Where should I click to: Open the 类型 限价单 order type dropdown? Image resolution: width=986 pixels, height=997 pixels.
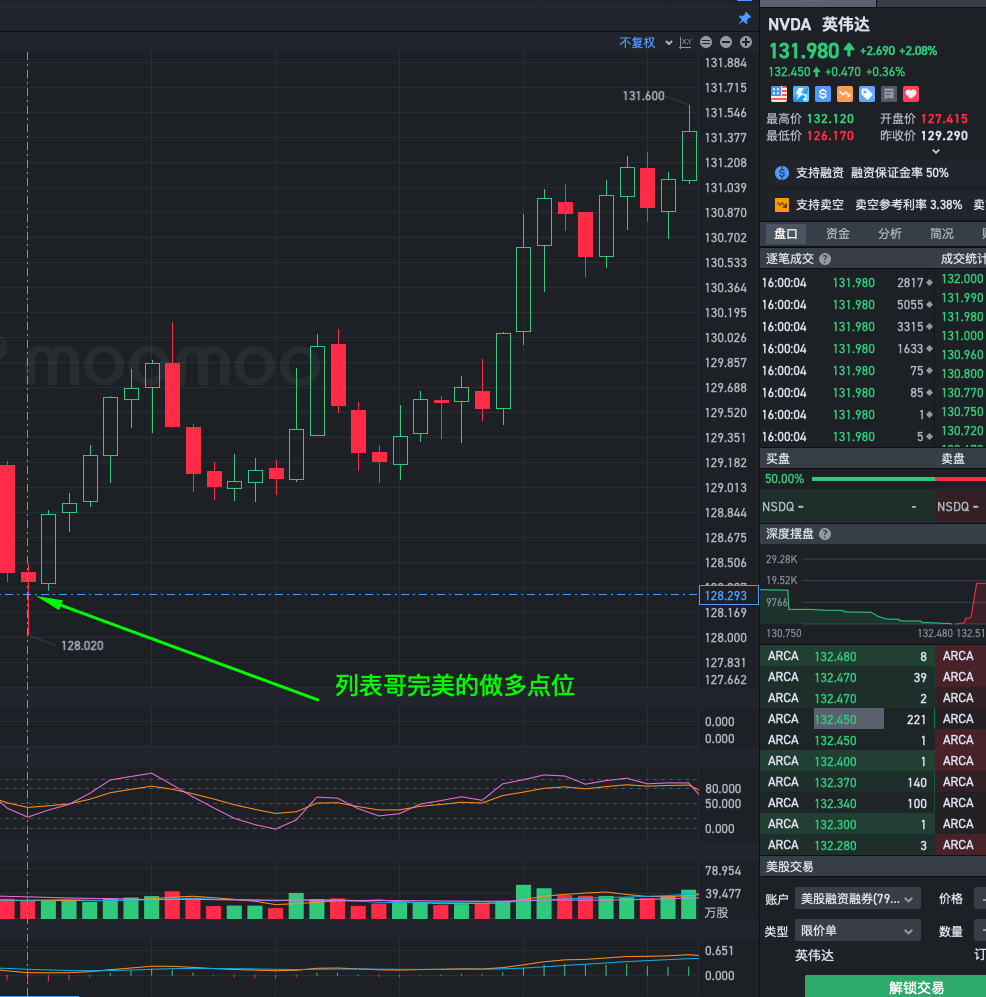point(858,931)
